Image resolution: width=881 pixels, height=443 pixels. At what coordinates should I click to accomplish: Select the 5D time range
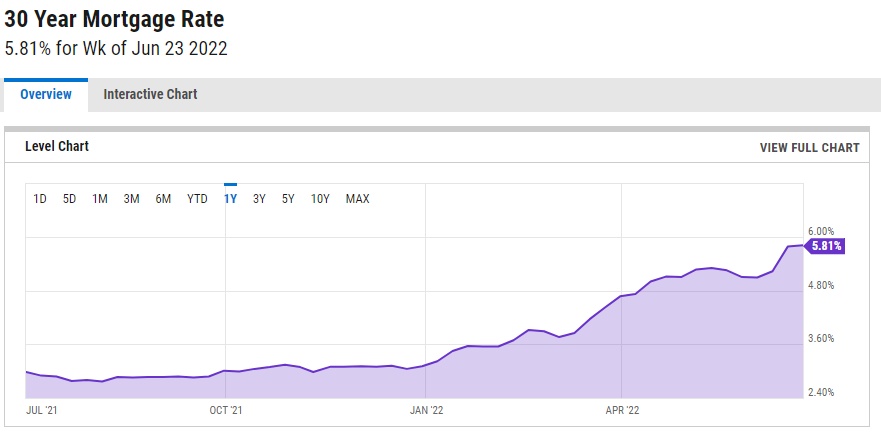click(70, 199)
